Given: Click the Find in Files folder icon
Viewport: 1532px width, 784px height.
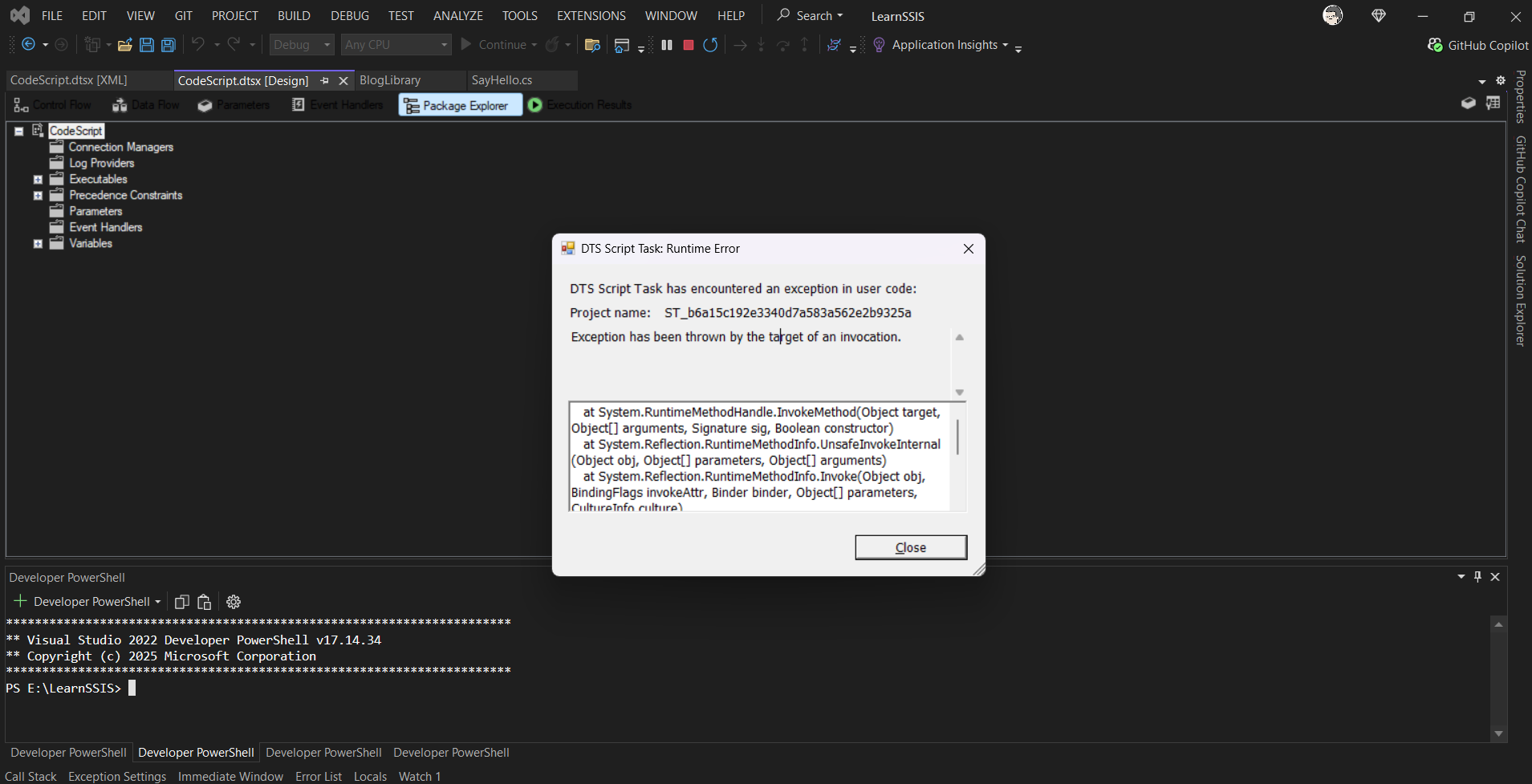Looking at the screenshot, I should (592, 45).
